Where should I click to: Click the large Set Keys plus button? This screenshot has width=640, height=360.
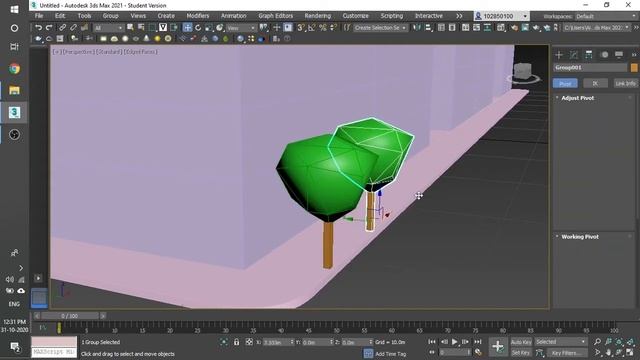click(498, 347)
